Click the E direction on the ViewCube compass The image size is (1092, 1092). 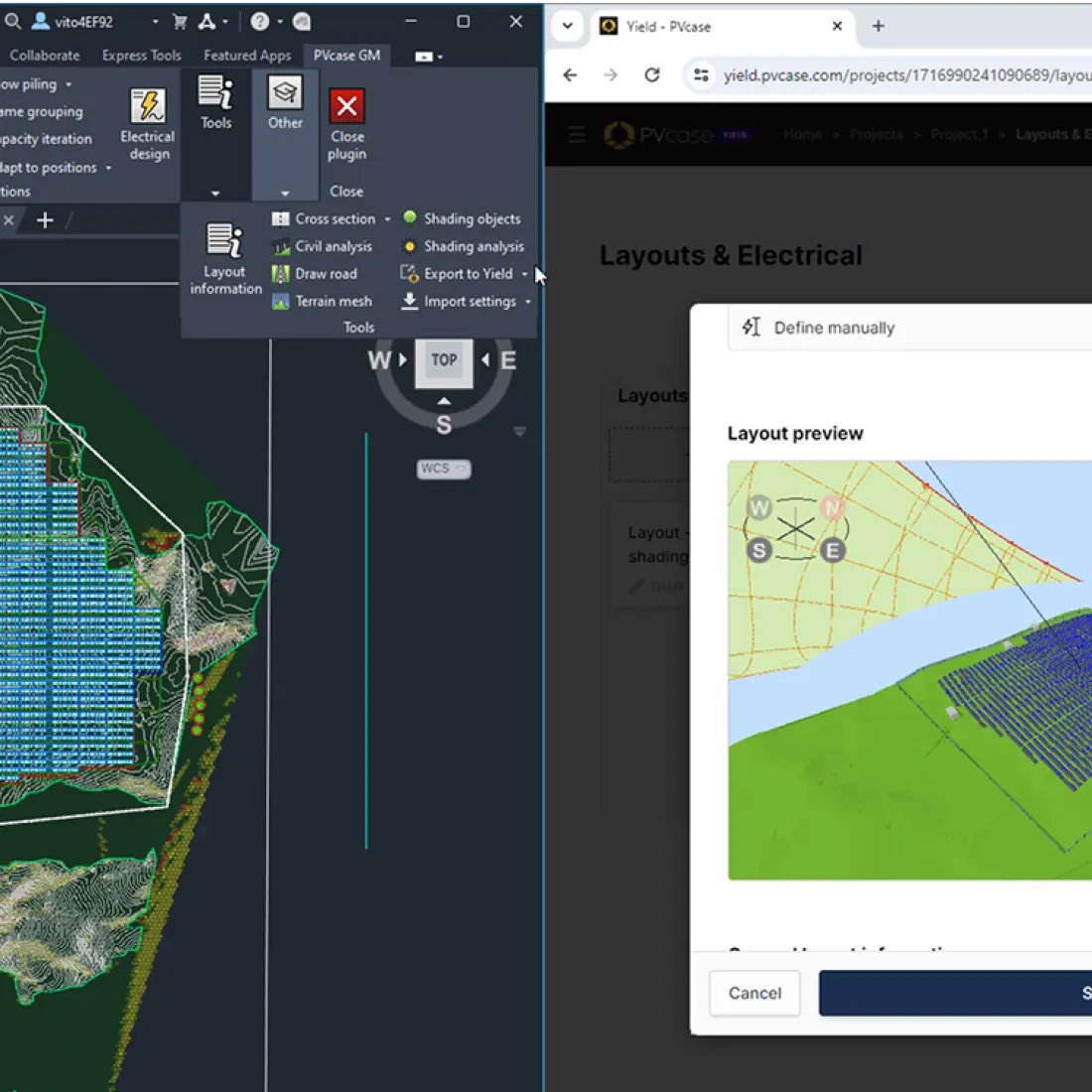coord(509,360)
